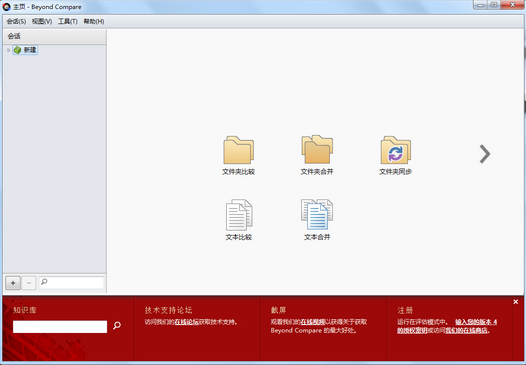Open the 在线论坛 link
This screenshot has width=526, height=365.
[x=187, y=322]
